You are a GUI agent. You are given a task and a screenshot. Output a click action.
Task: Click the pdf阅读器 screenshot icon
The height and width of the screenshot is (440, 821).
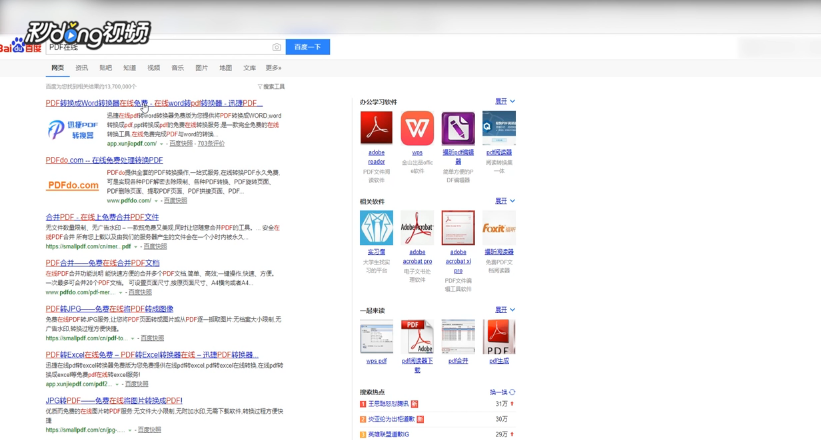click(x=499, y=128)
